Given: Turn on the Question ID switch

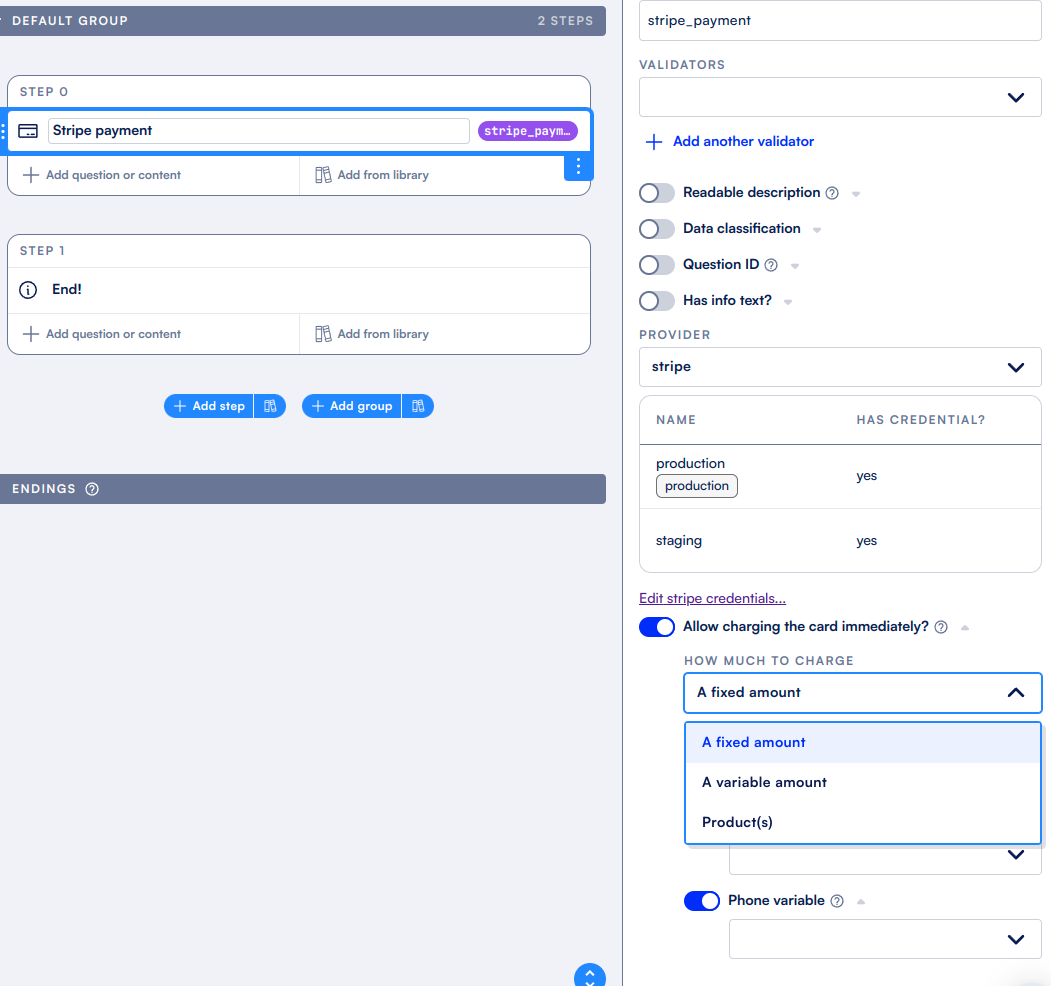Looking at the screenshot, I should click(657, 265).
